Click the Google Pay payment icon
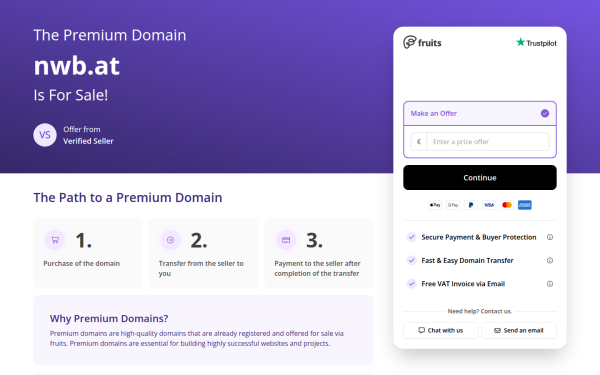Screen dimensions: 600x375 [453, 205]
